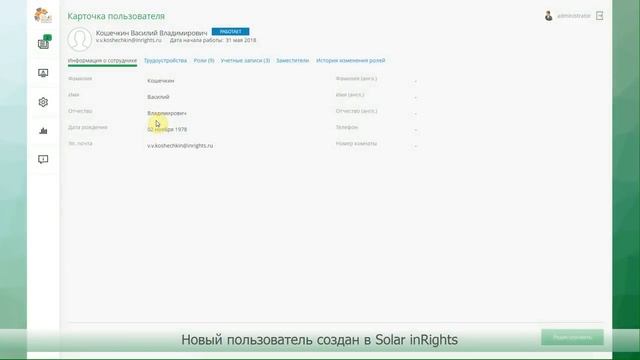Switch to История изменения ролей tab
This screenshot has height=360, width=640.
[351, 60]
